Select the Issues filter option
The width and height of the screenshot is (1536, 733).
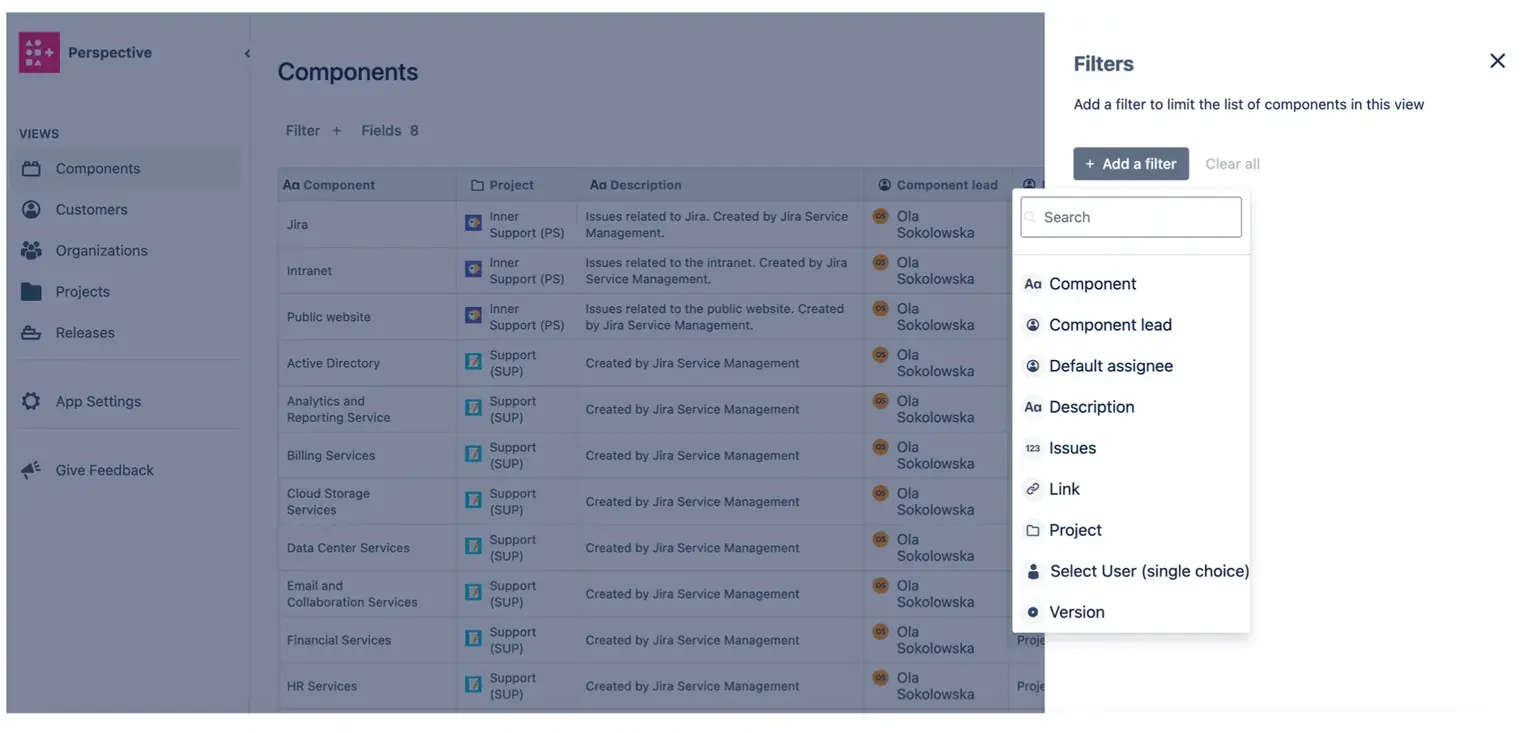point(1072,448)
